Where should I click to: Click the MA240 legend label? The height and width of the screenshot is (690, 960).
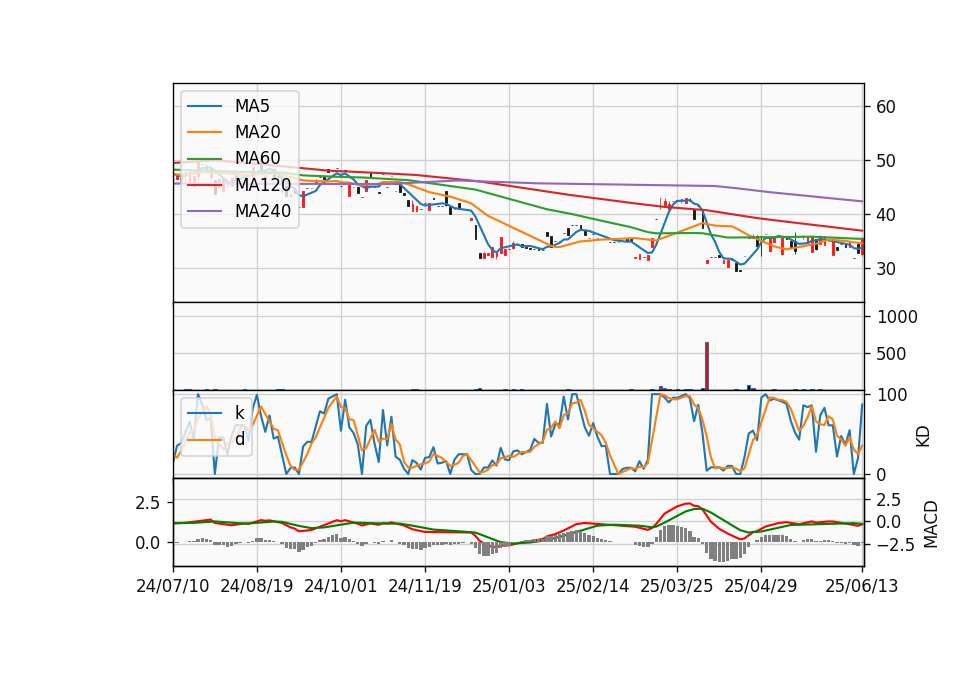point(263,211)
